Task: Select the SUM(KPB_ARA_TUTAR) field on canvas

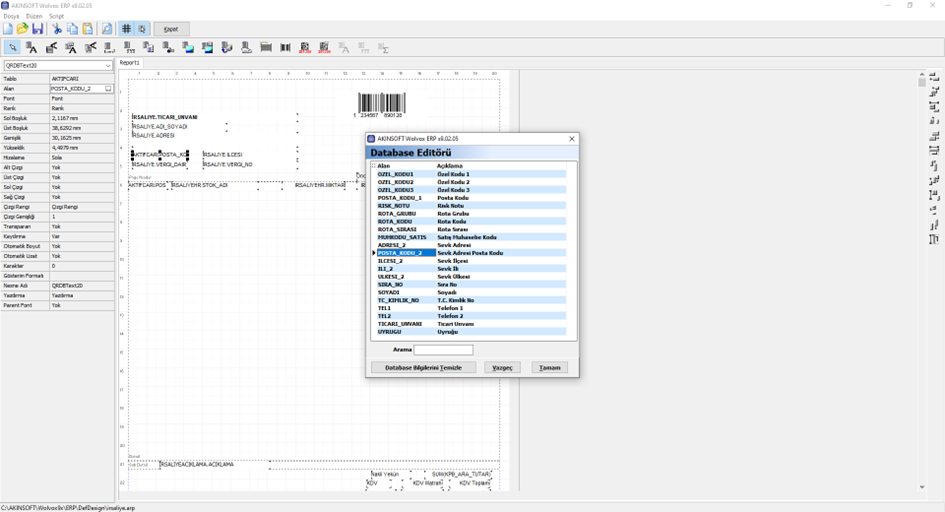Action: pyautogui.click(x=461, y=474)
